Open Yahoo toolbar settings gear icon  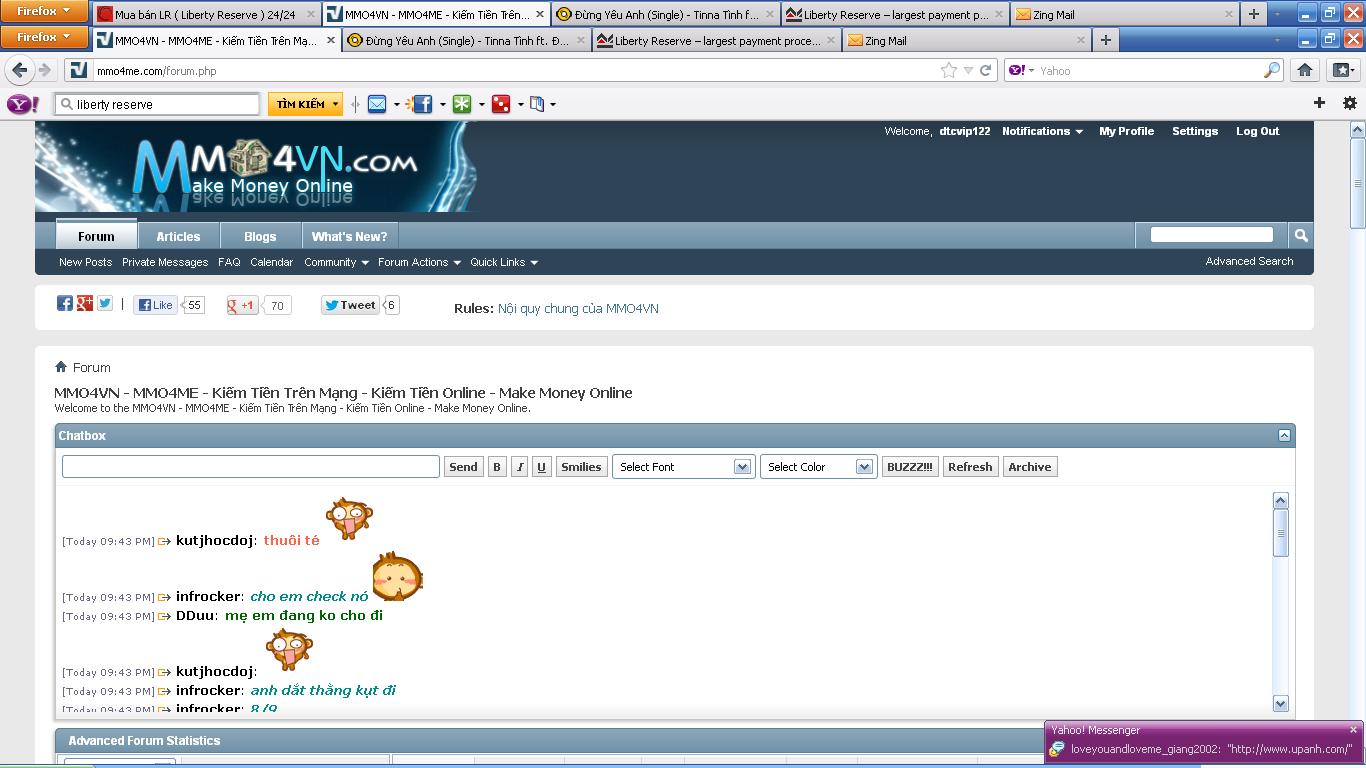(x=1349, y=103)
